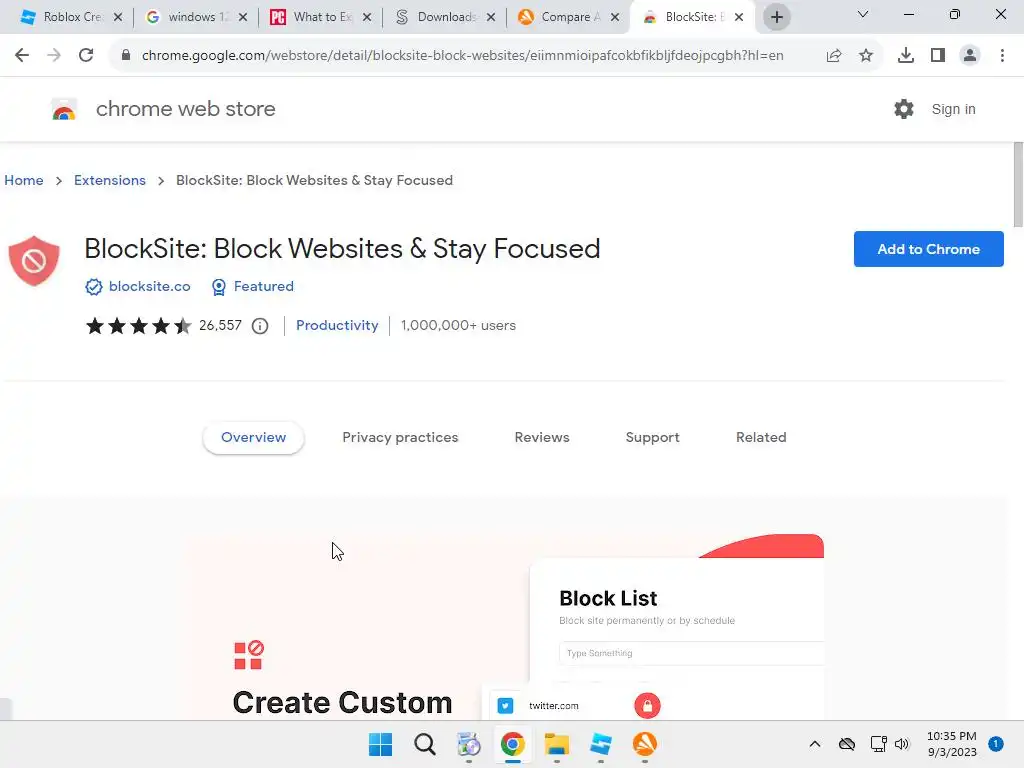The image size is (1024, 768).
Task: Click the forward navigation arrow
Action: click(54, 56)
